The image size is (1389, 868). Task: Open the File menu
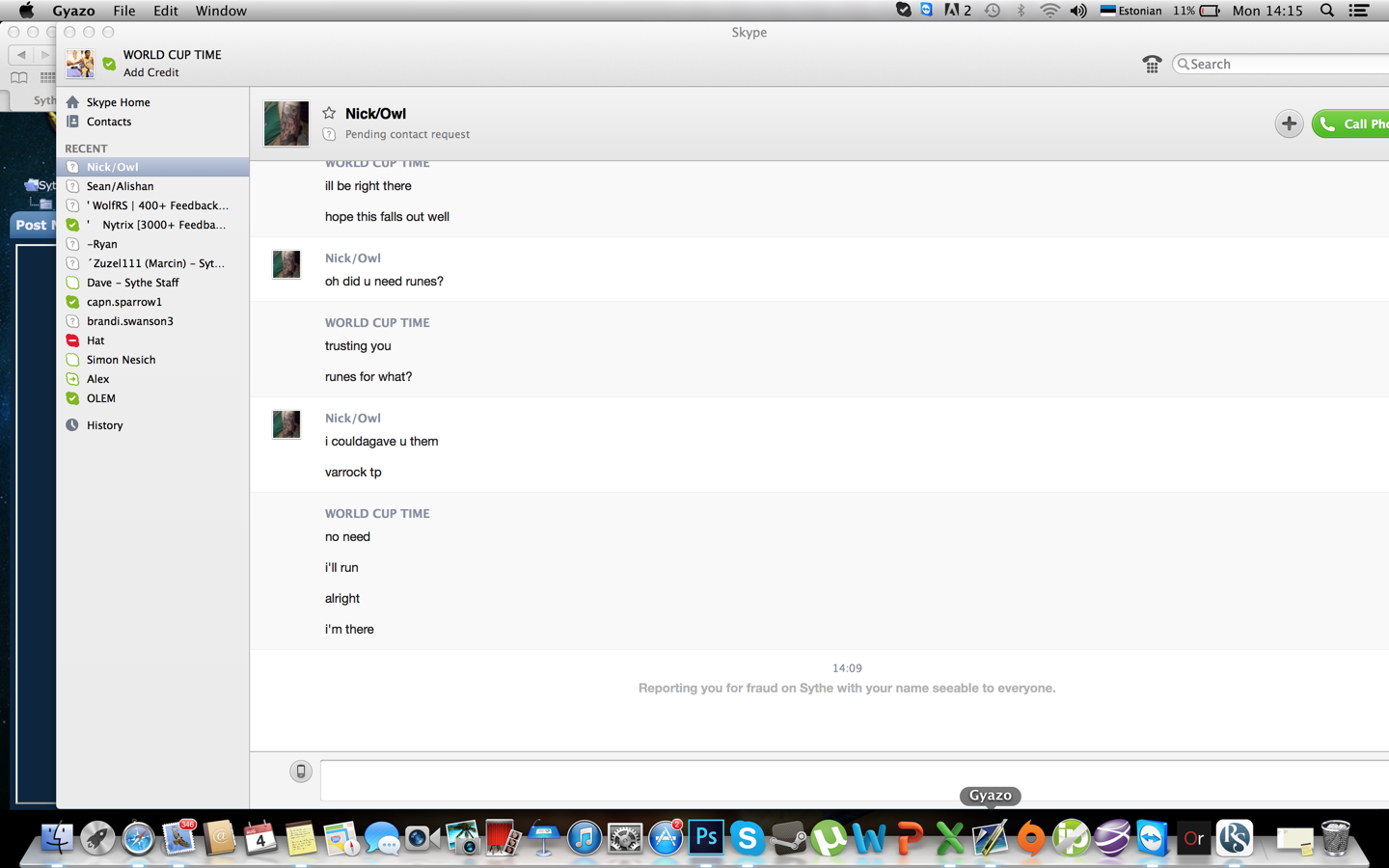coord(124,11)
